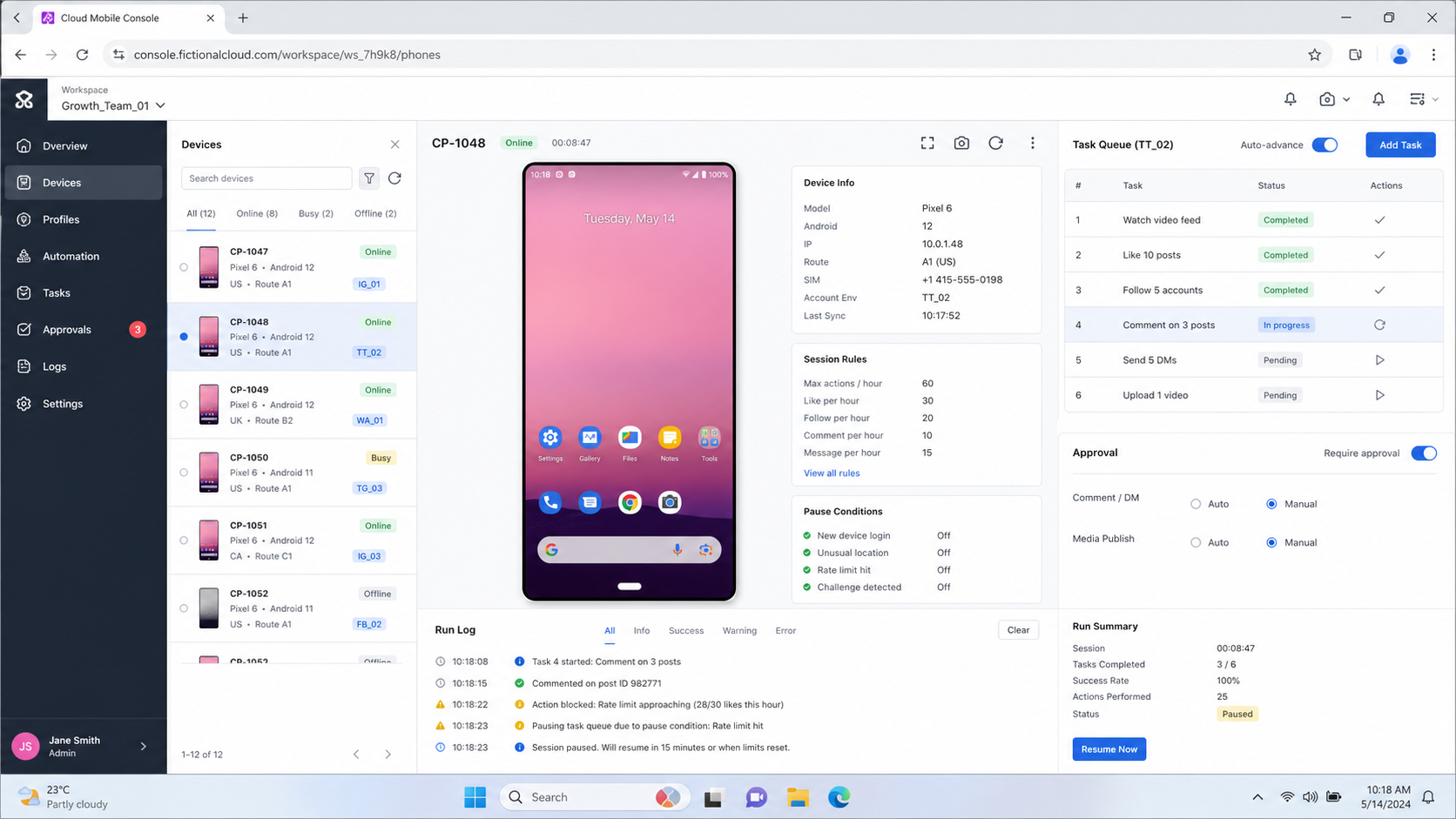Filter run log by Success
Screen dimensions: 1456x819
click(x=686, y=631)
